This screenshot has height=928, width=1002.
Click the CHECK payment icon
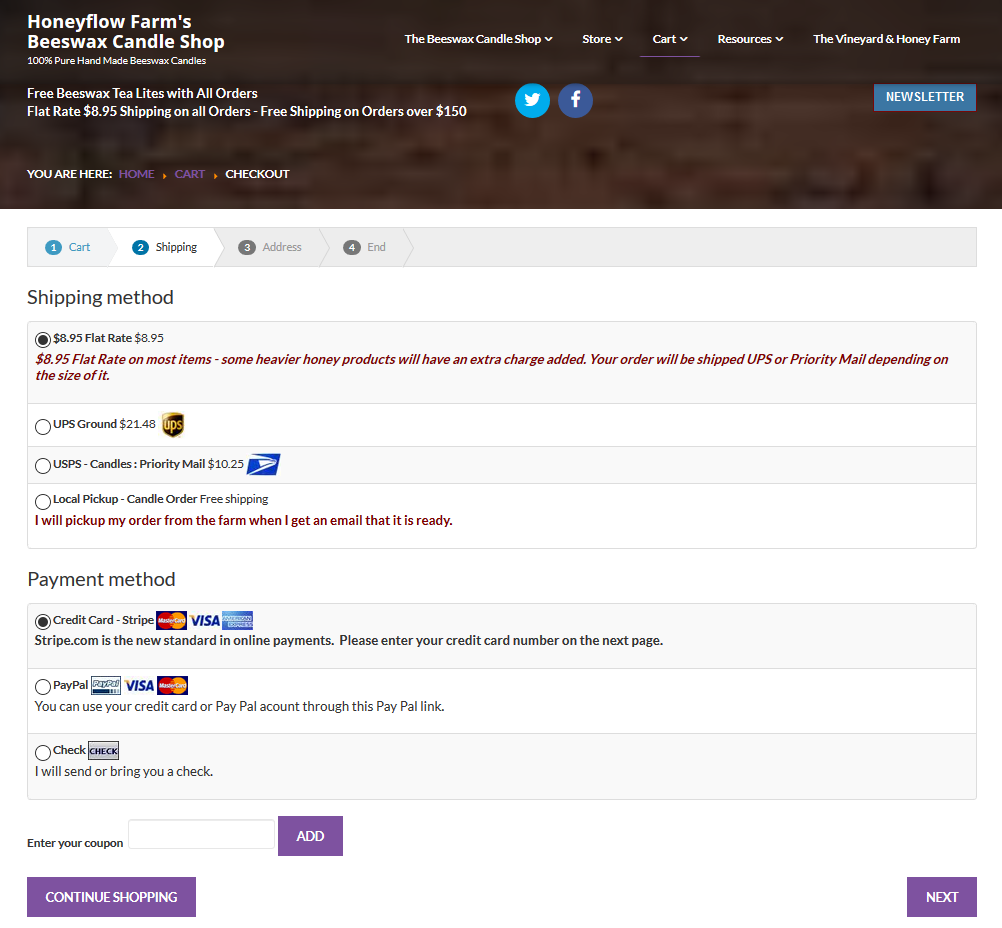tap(104, 750)
